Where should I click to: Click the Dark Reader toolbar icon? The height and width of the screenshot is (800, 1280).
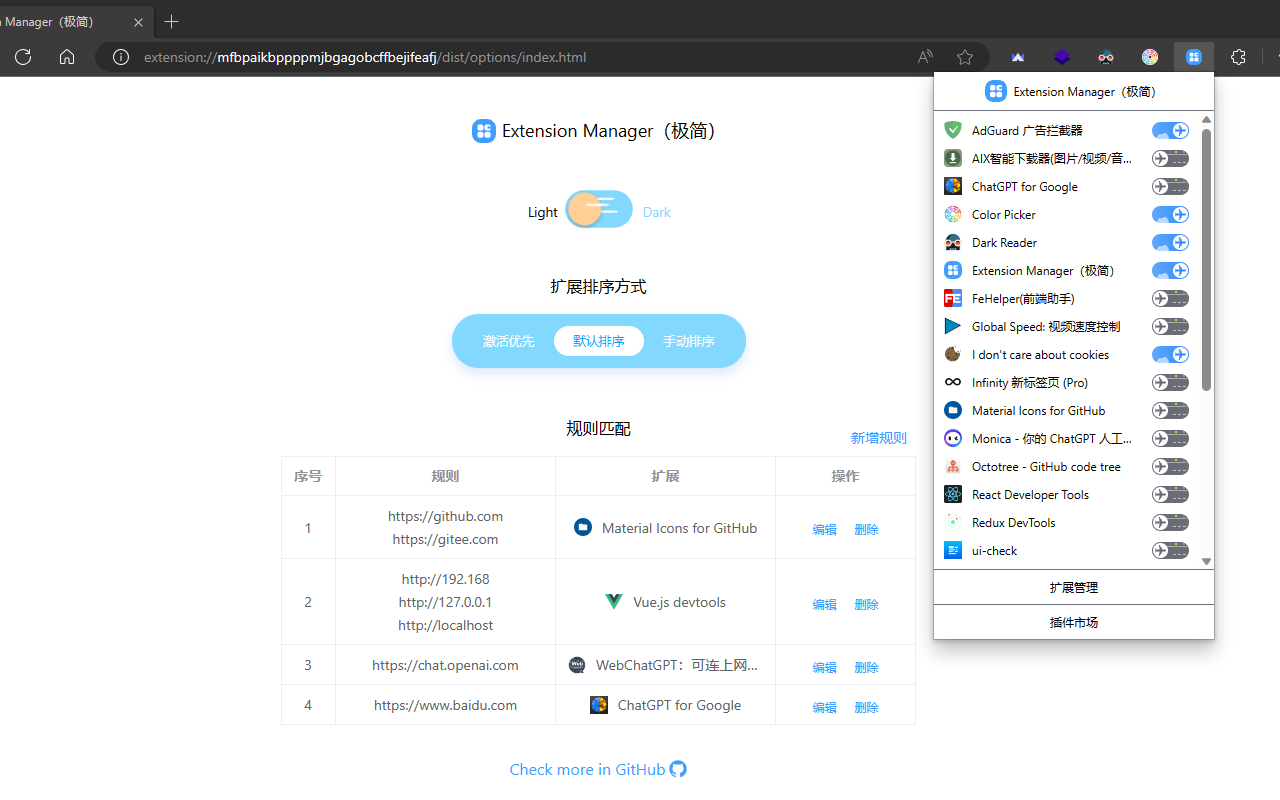(x=1106, y=57)
